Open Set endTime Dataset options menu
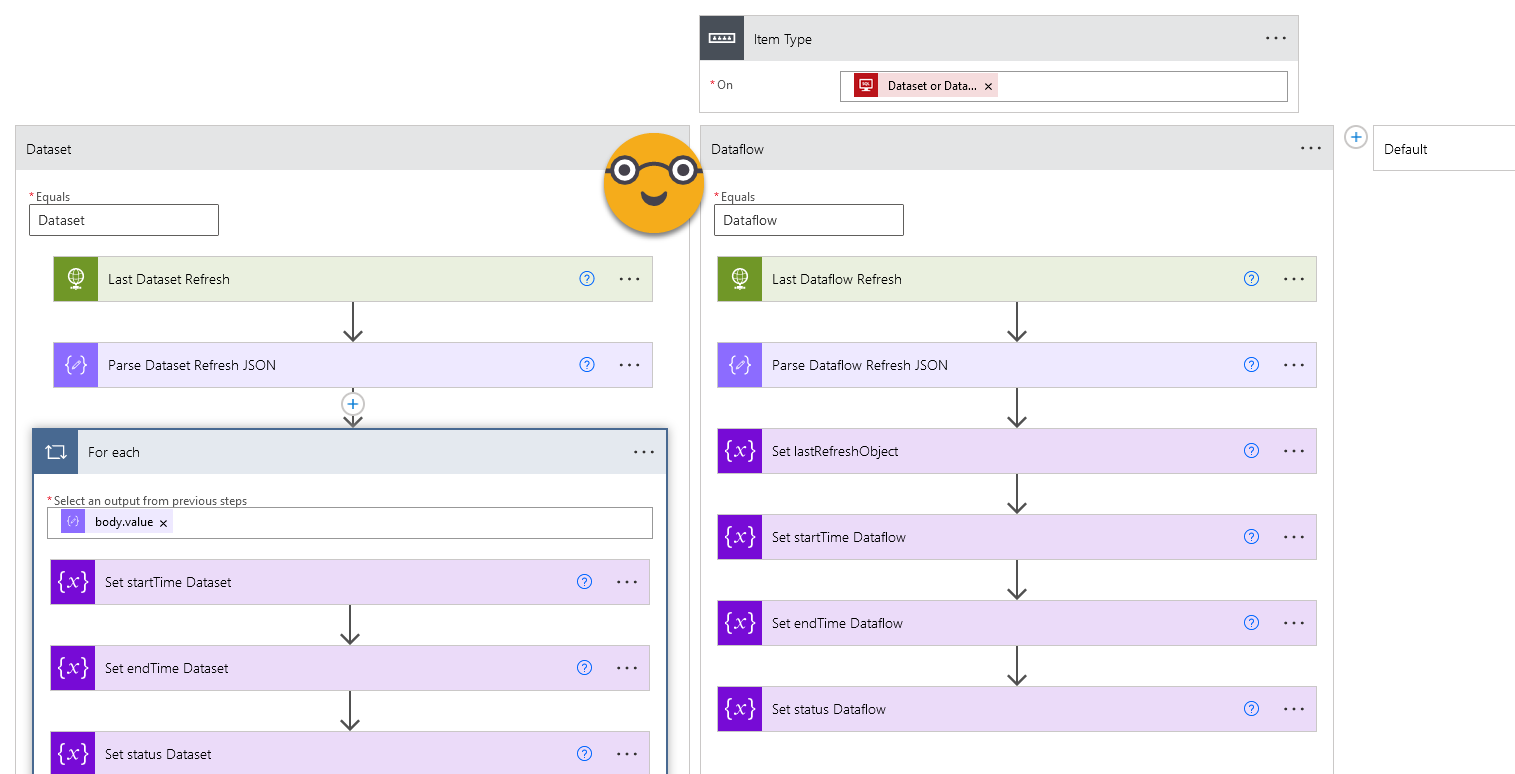Screen dimensions: 1515x774 coord(627,668)
